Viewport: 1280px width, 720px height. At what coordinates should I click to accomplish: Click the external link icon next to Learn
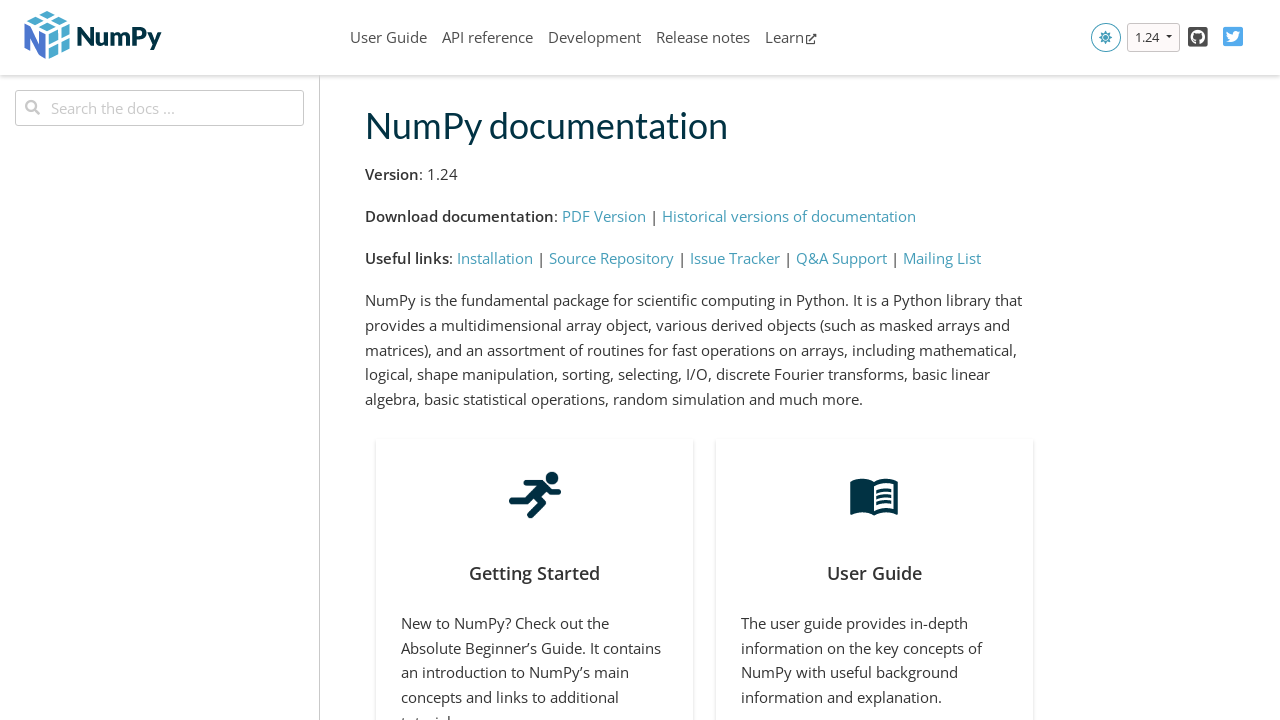[811, 39]
